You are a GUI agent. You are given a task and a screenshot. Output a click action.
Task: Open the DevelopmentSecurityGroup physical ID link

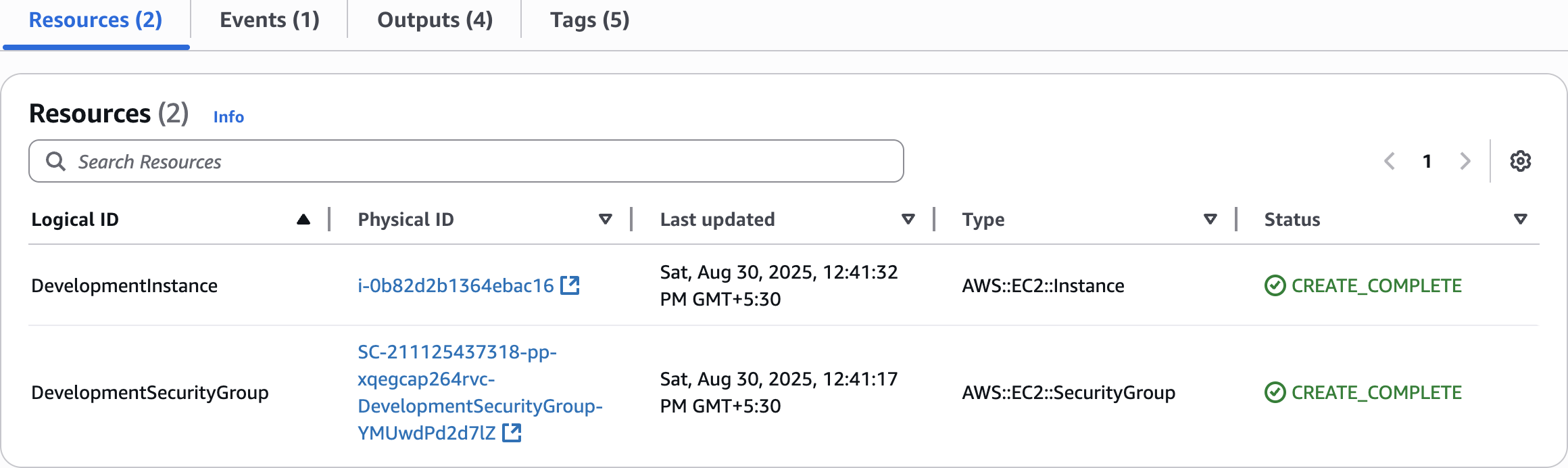click(480, 392)
